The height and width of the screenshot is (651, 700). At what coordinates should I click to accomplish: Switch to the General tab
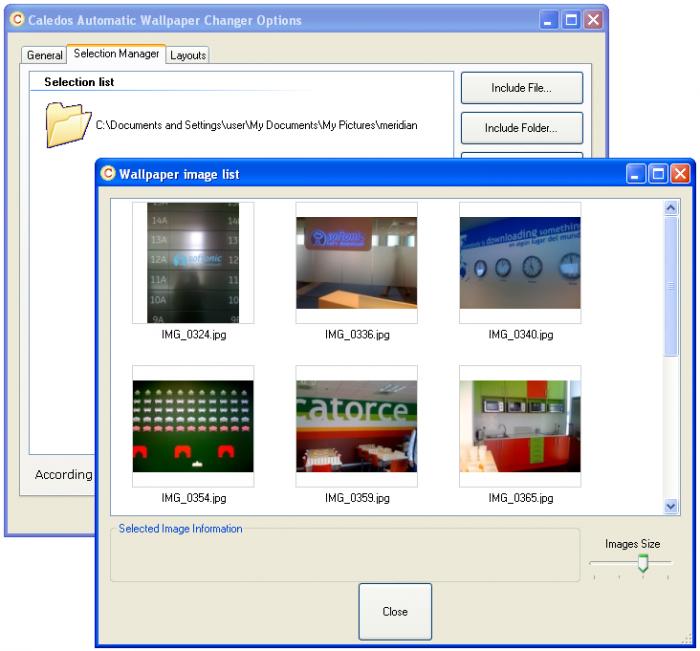[44, 55]
